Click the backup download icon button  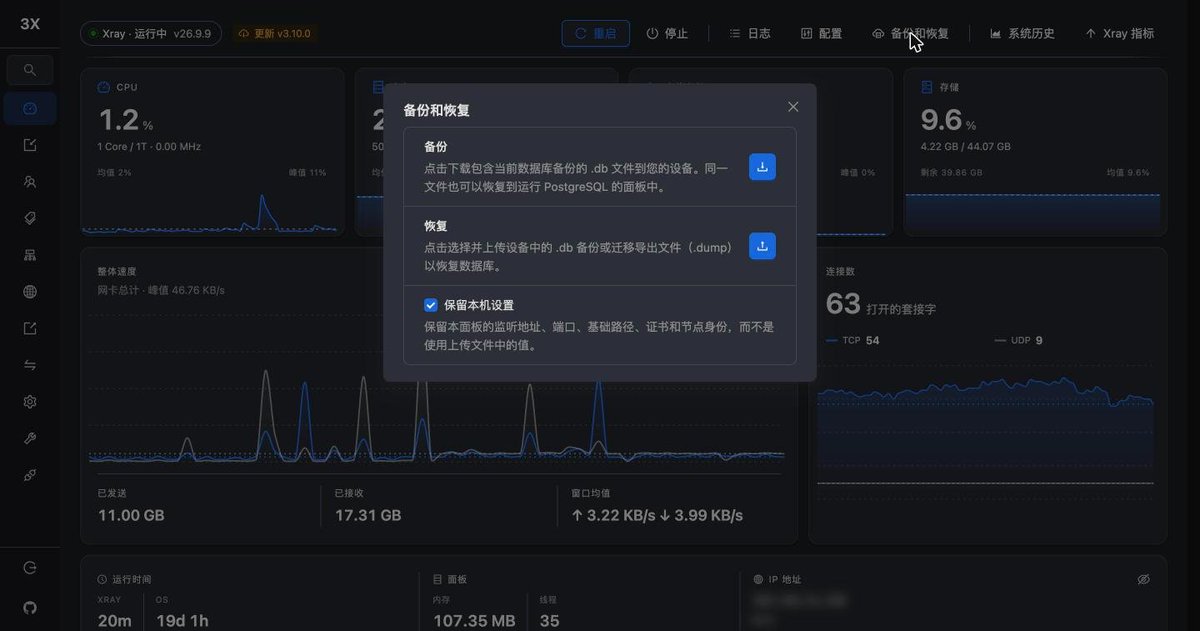click(x=762, y=167)
